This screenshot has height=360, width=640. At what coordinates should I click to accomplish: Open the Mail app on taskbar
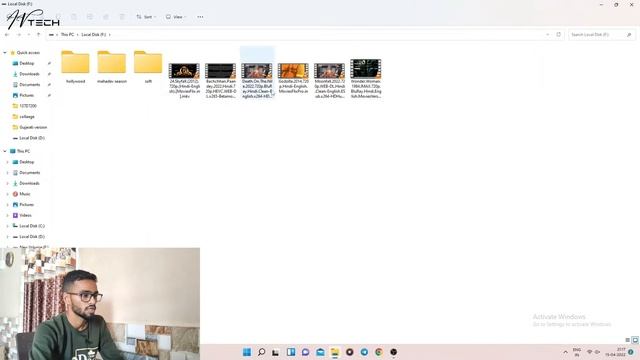pyautogui.click(x=320, y=352)
